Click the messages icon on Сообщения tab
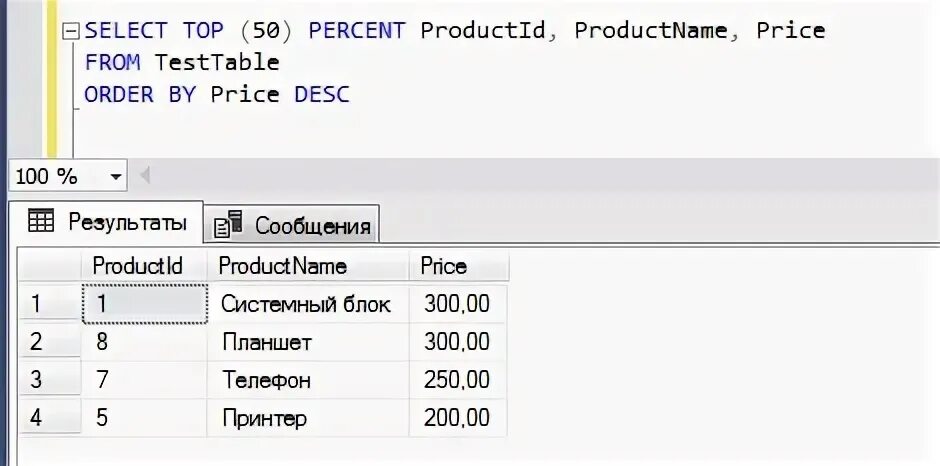Screen dimensions: 940x466 pos(228,225)
